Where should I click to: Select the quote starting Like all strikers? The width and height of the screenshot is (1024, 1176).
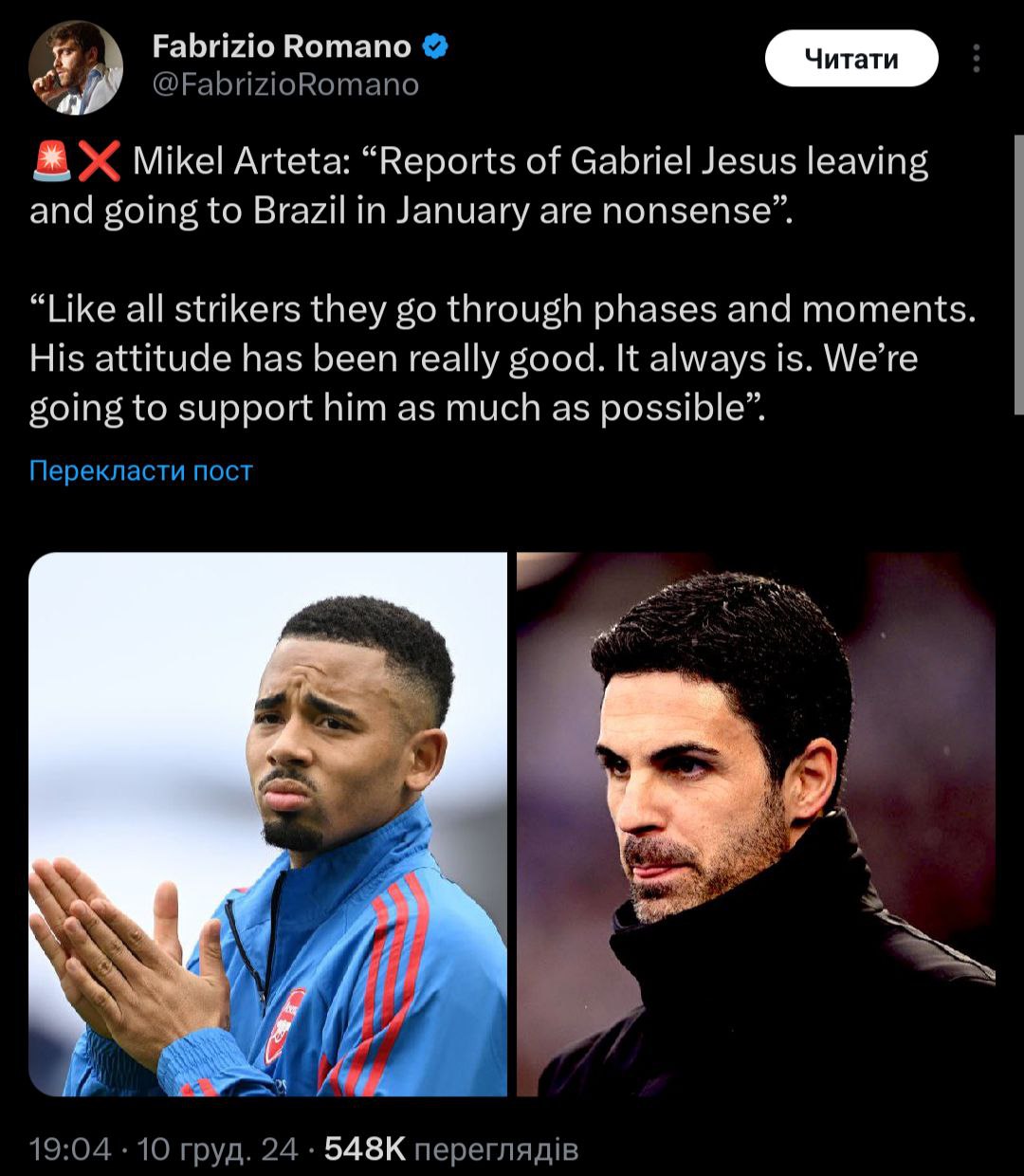tap(503, 358)
